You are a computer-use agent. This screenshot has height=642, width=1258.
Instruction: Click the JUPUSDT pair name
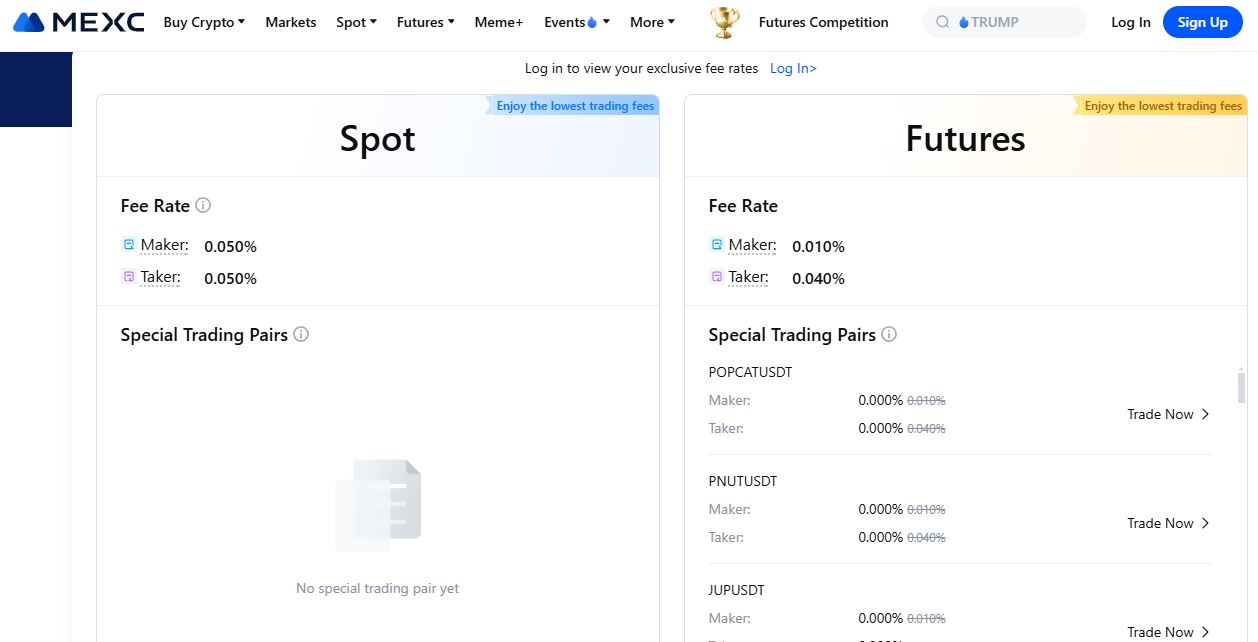coord(736,590)
